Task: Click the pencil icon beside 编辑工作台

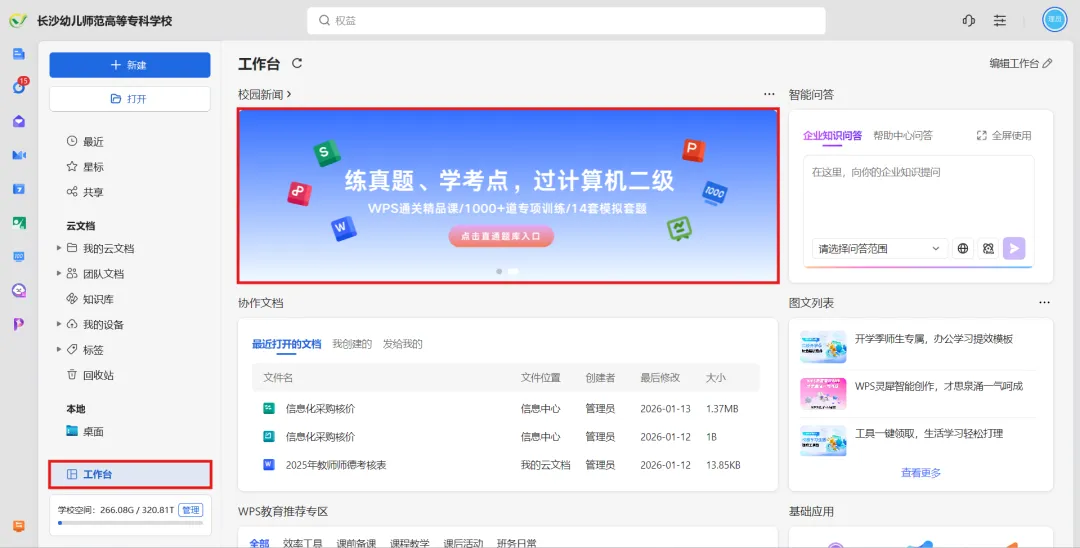Action: click(x=1048, y=63)
